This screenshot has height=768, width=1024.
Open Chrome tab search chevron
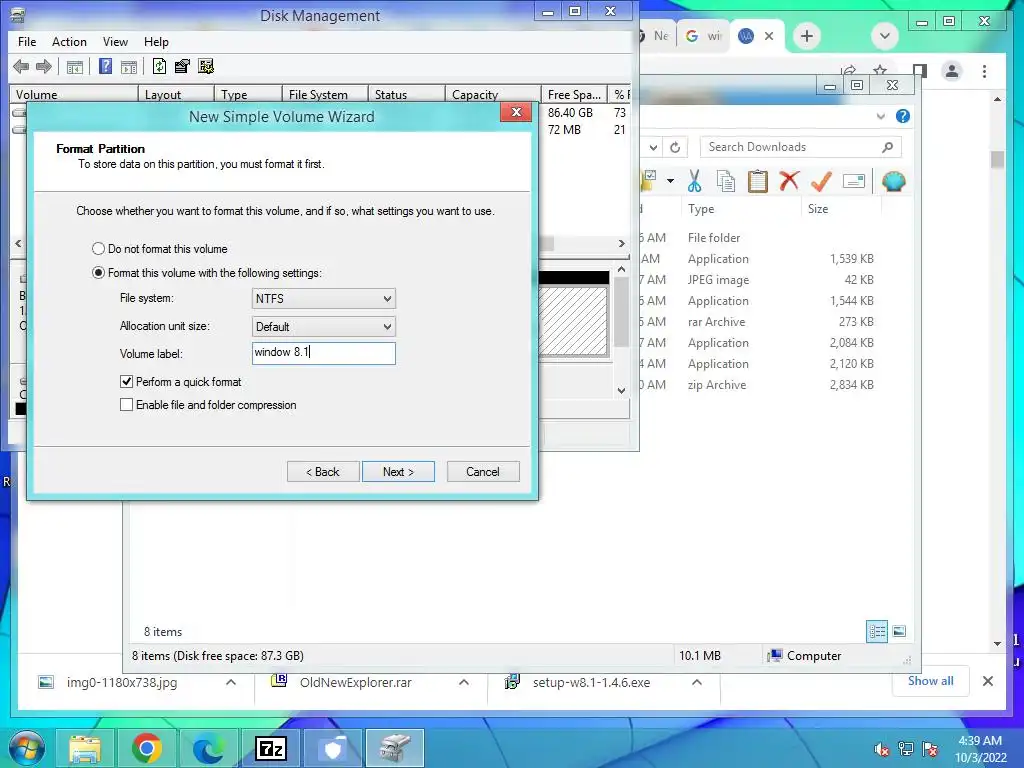coord(885,36)
